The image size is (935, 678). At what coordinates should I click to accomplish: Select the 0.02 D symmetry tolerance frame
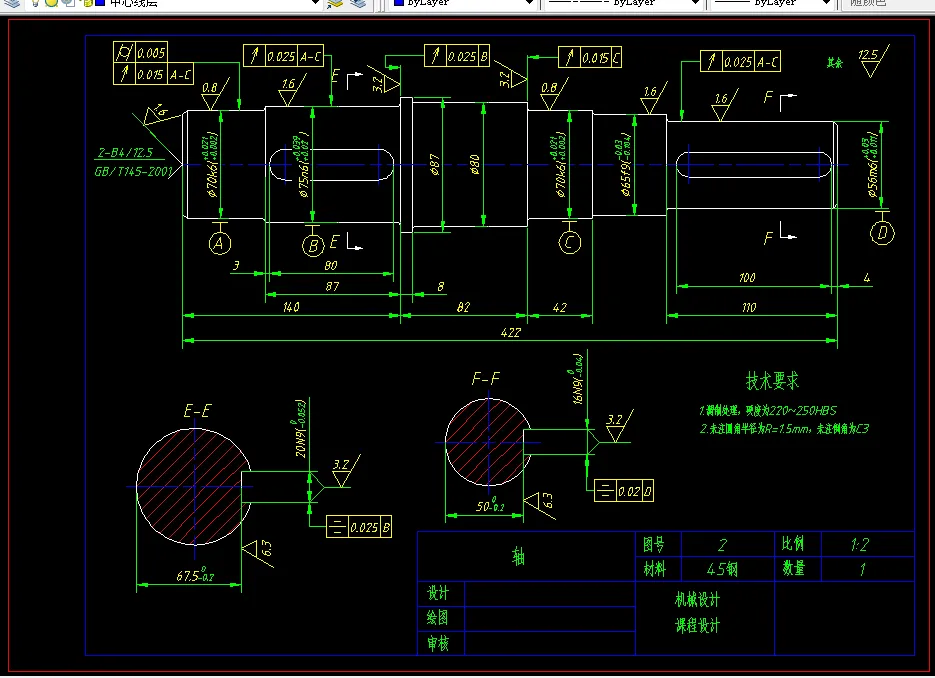[624, 491]
